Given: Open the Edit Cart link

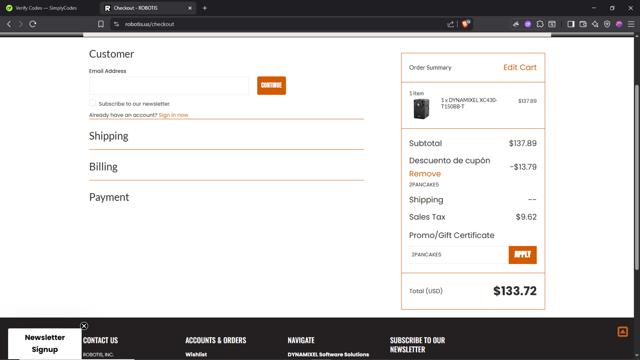Looking at the screenshot, I should 520,67.
